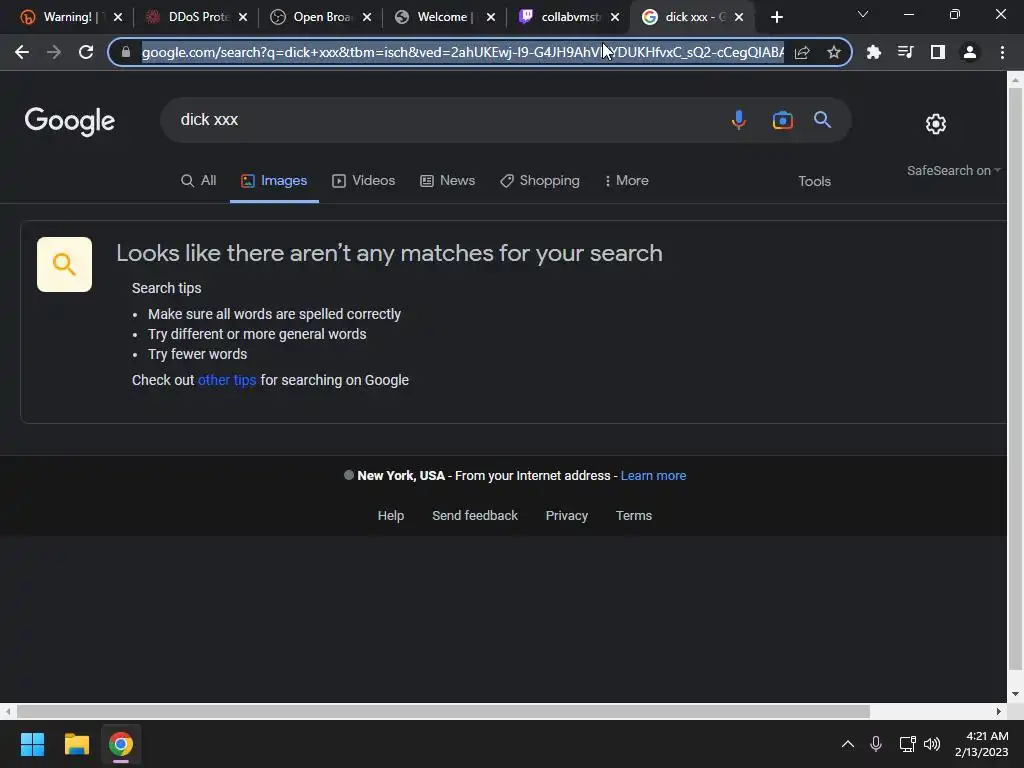Start a voice search with the microphone

pyautogui.click(x=739, y=120)
